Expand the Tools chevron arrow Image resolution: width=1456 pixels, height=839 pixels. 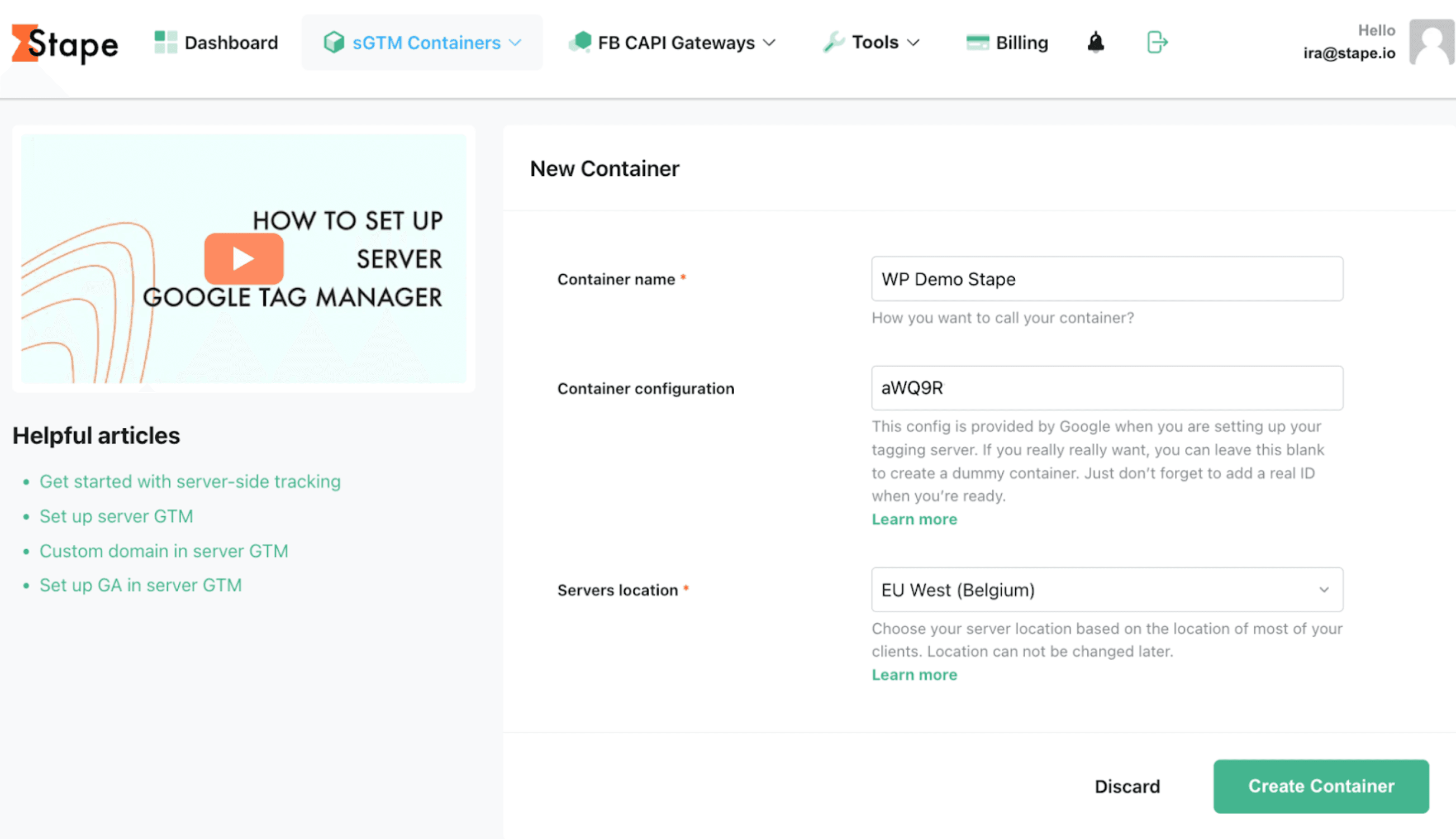[913, 42]
